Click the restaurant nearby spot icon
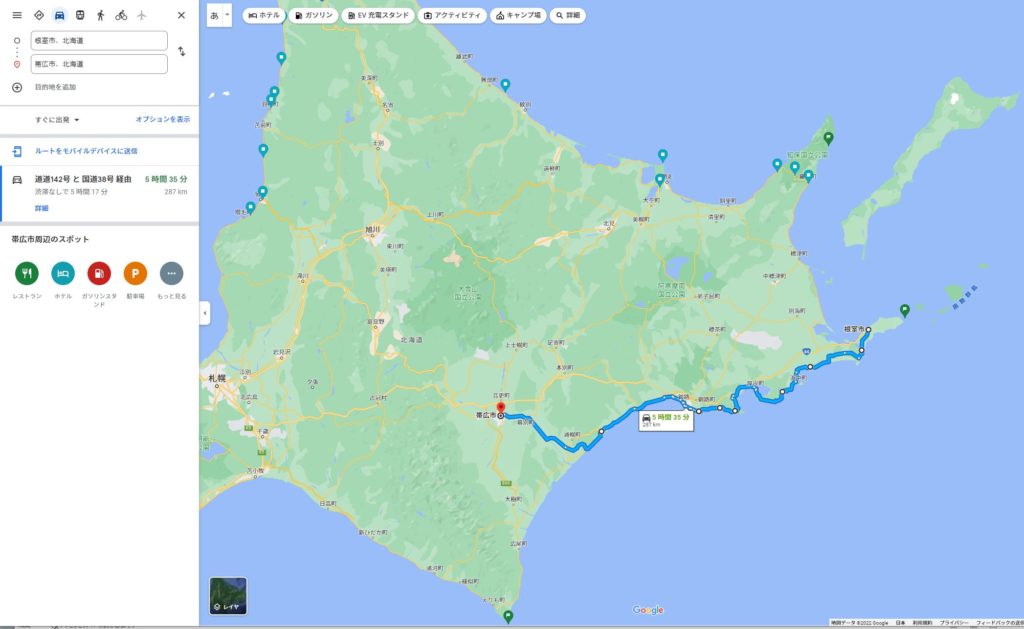1024x629 pixels. (x=27, y=273)
